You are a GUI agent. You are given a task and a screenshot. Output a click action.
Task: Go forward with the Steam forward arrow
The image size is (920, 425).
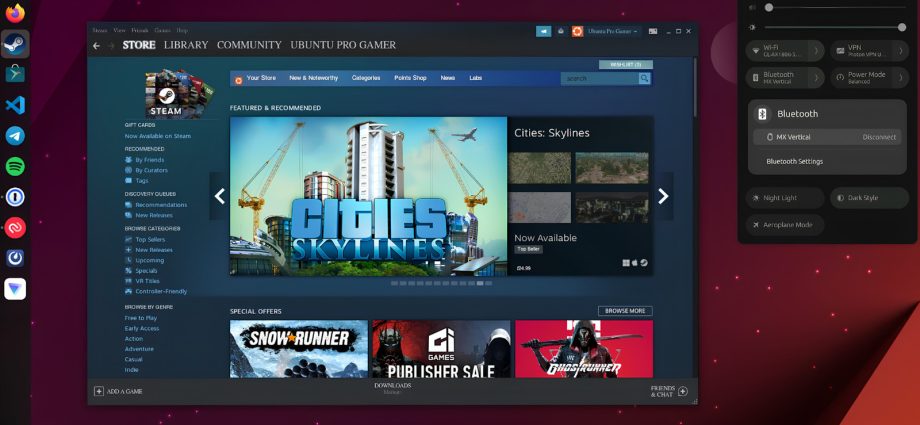click(111, 45)
